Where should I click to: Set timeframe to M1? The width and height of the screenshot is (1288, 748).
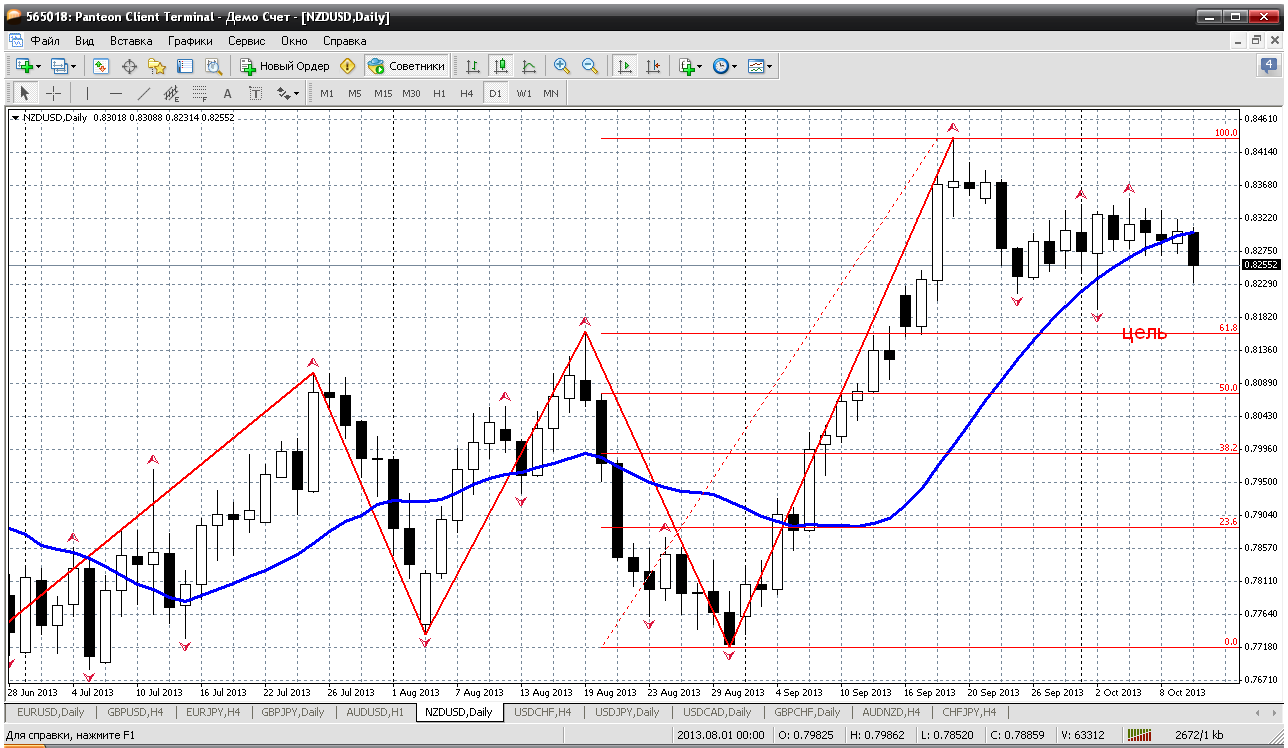(x=327, y=93)
